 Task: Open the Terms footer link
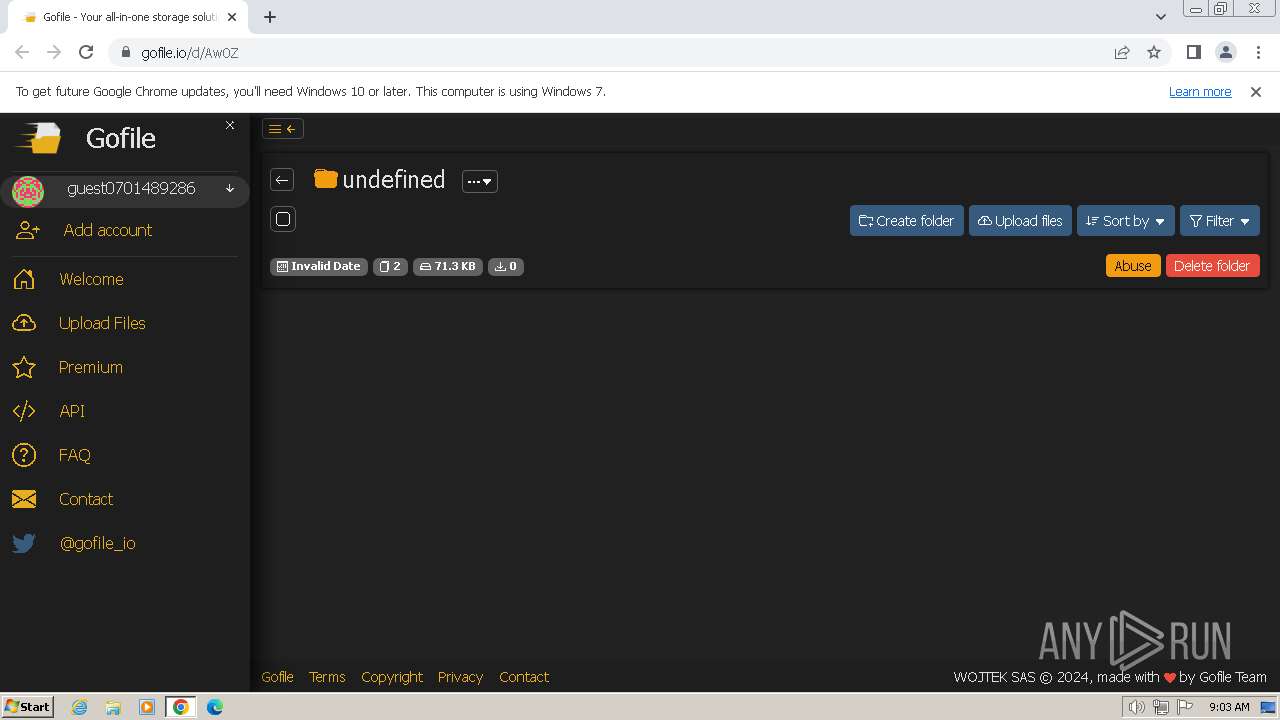tap(327, 677)
